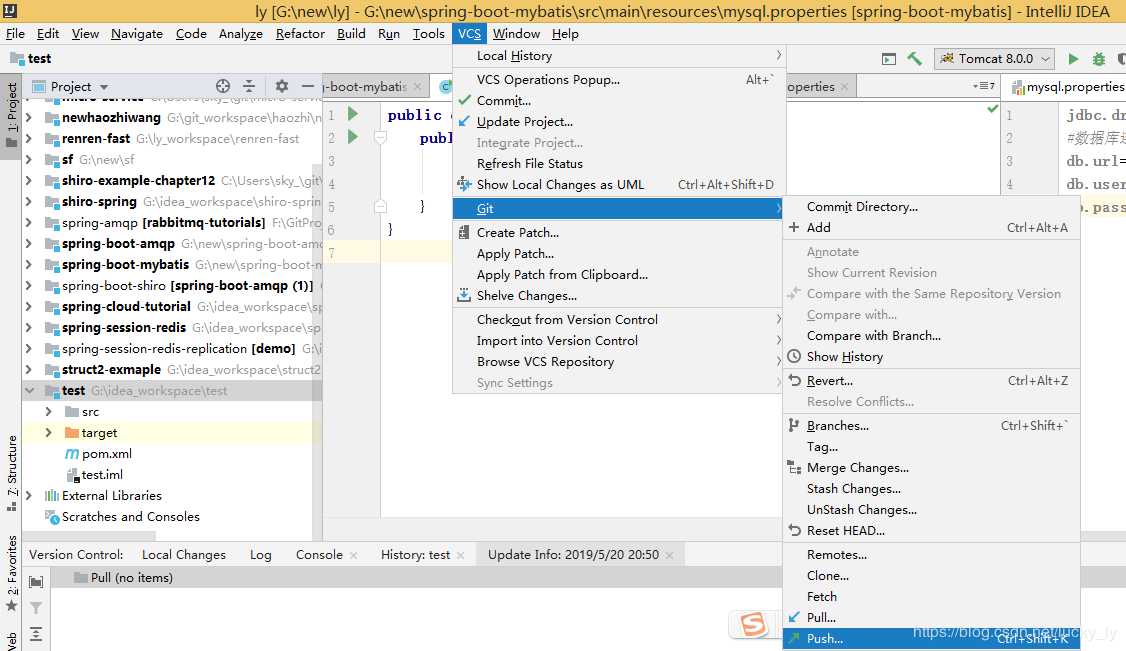Switch to the mysql.properties editor tab

click(x=1069, y=87)
